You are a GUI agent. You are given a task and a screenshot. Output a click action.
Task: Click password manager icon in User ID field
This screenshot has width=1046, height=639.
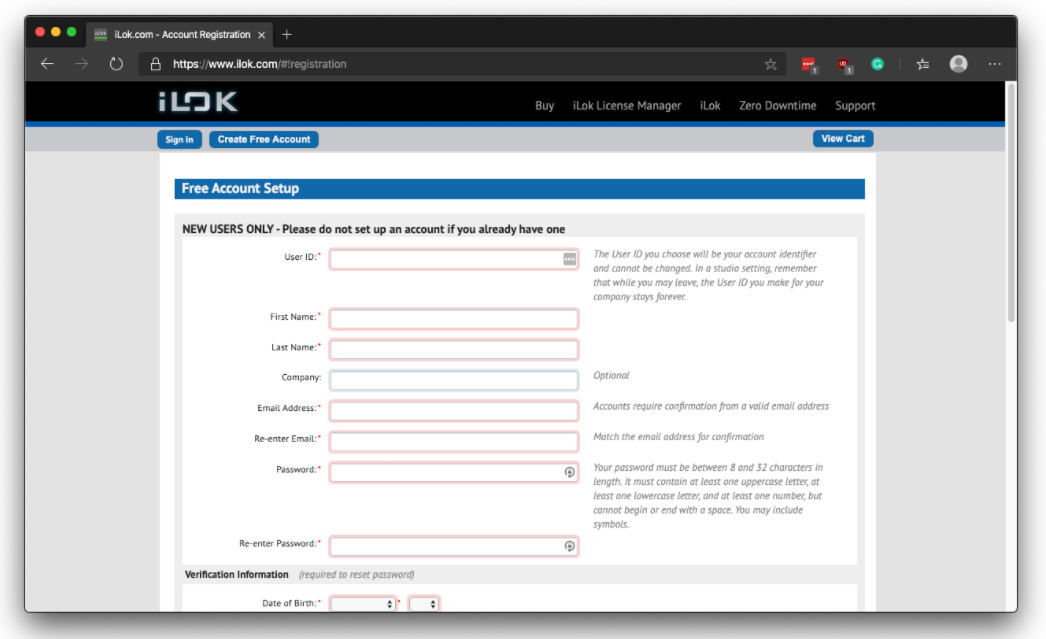569,259
